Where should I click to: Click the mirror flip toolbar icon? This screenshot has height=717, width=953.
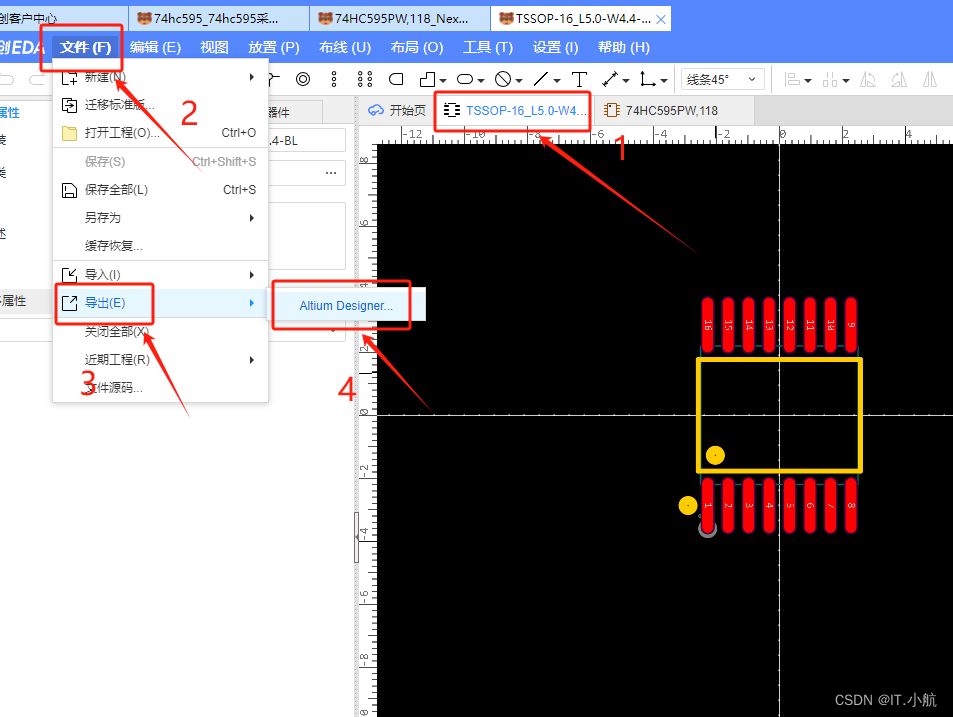(930, 79)
